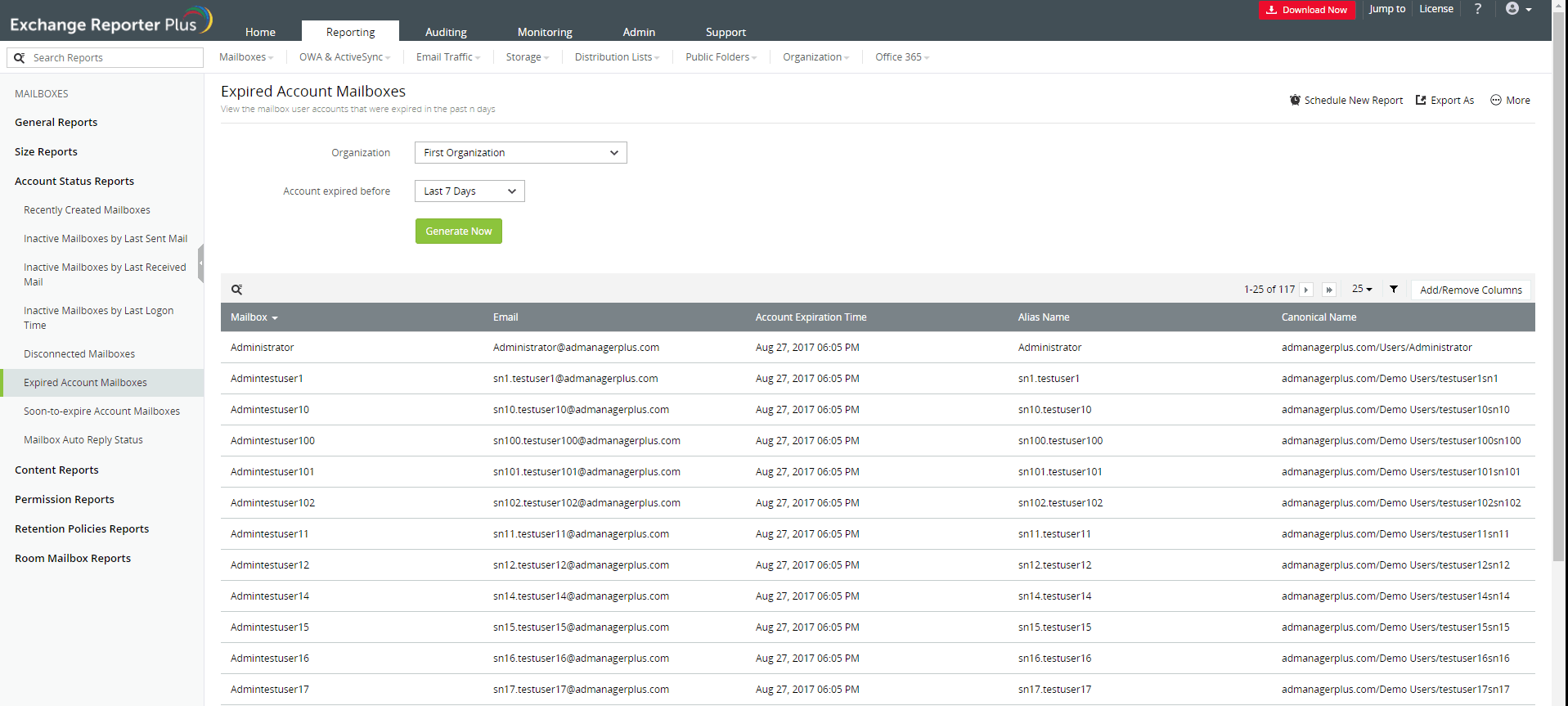1568x706 pixels.
Task: Expand Size Reports in sidebar
Action: click(46, 152)
